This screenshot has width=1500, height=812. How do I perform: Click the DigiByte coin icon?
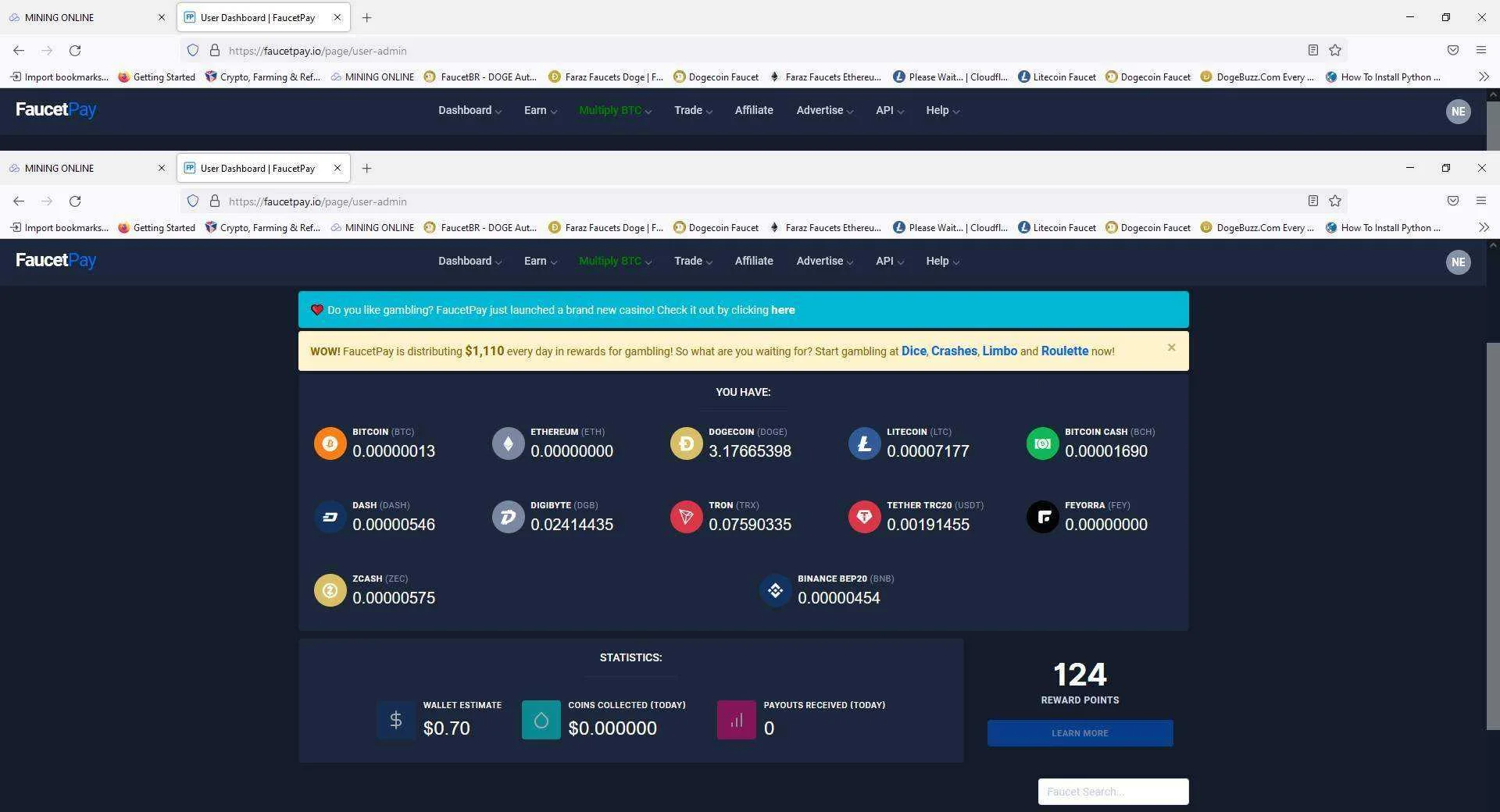[x=508, y=517]
